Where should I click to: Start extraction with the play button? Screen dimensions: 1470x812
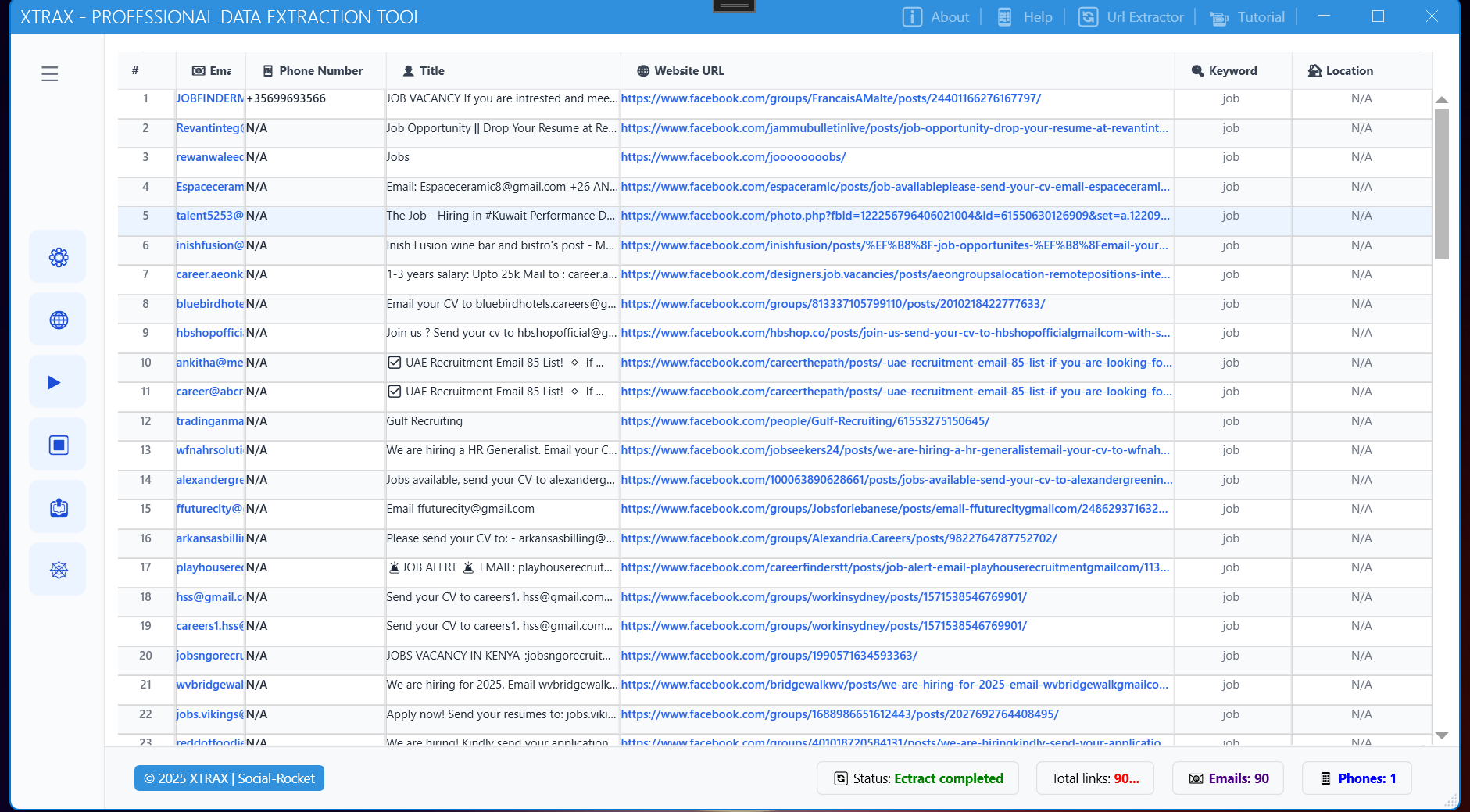[59, 382]
